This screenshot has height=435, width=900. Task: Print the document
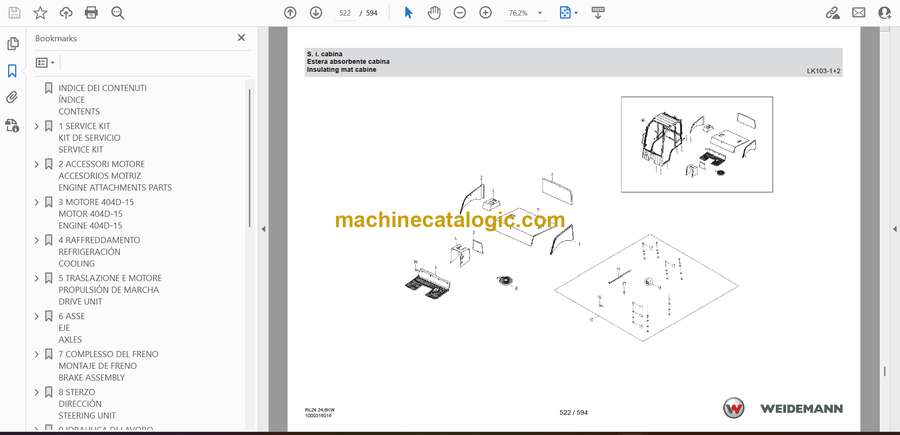(91, 13)
